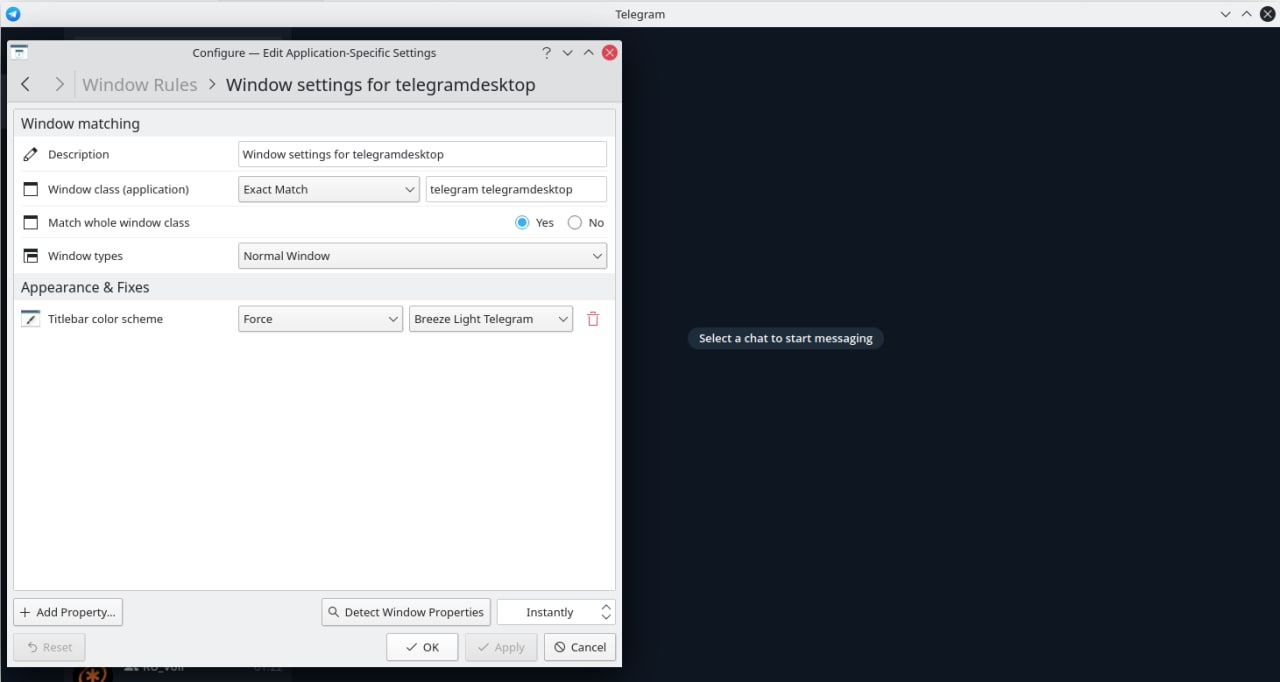Click the back arrow in Configure dialog
This screenshot has width=1280, height=682.
coord(26,85)
